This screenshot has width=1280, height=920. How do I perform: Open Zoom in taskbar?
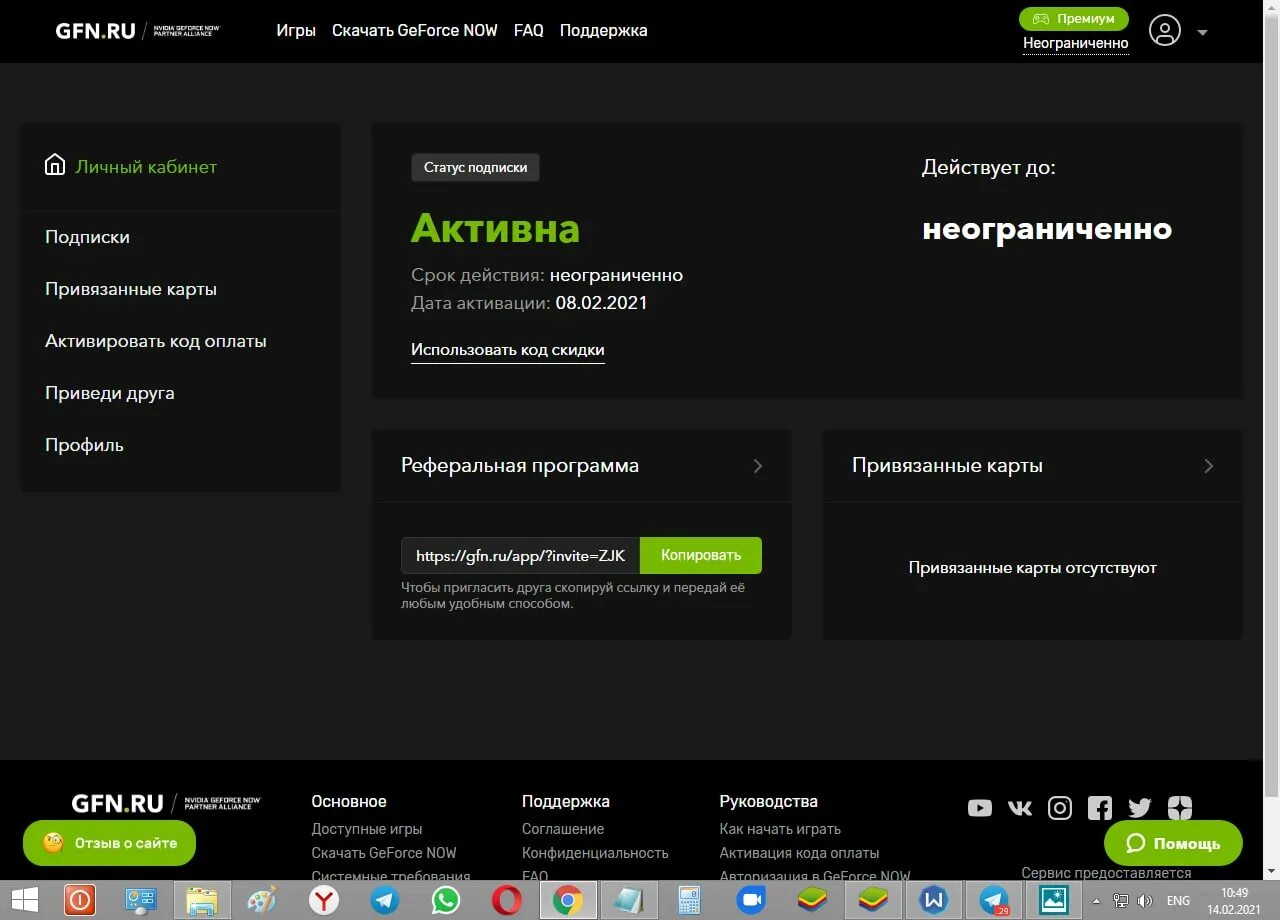click(750, 900)
